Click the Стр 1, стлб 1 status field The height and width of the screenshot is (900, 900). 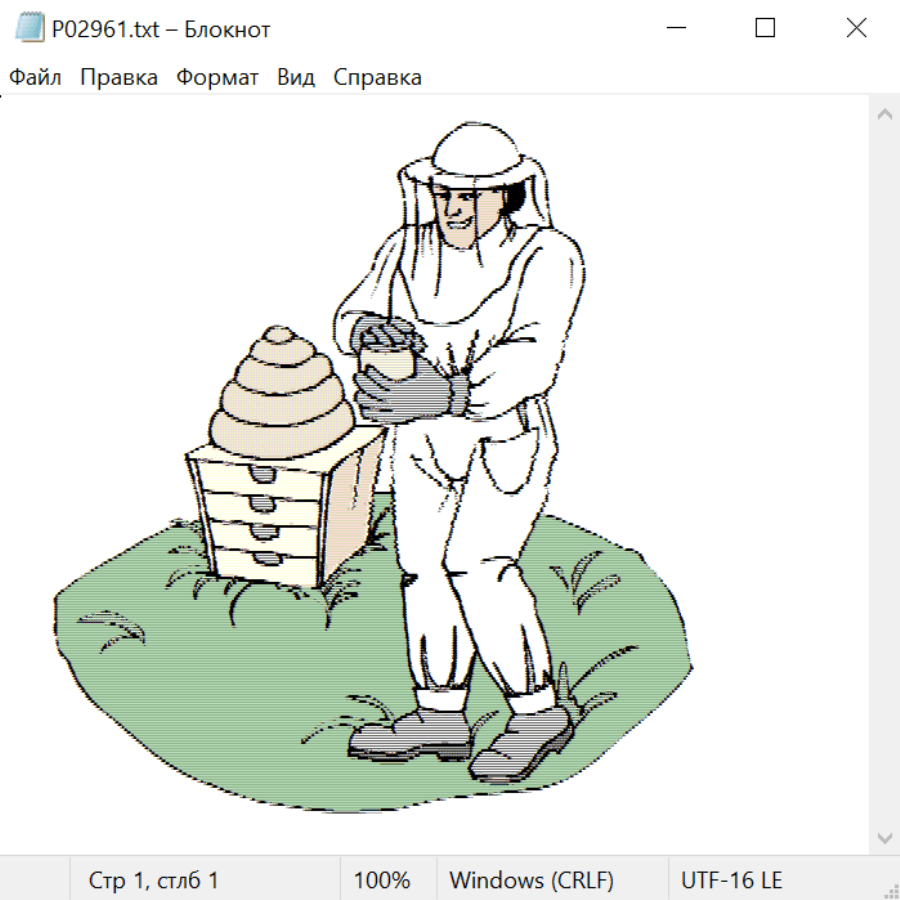(x=154, y=880)
